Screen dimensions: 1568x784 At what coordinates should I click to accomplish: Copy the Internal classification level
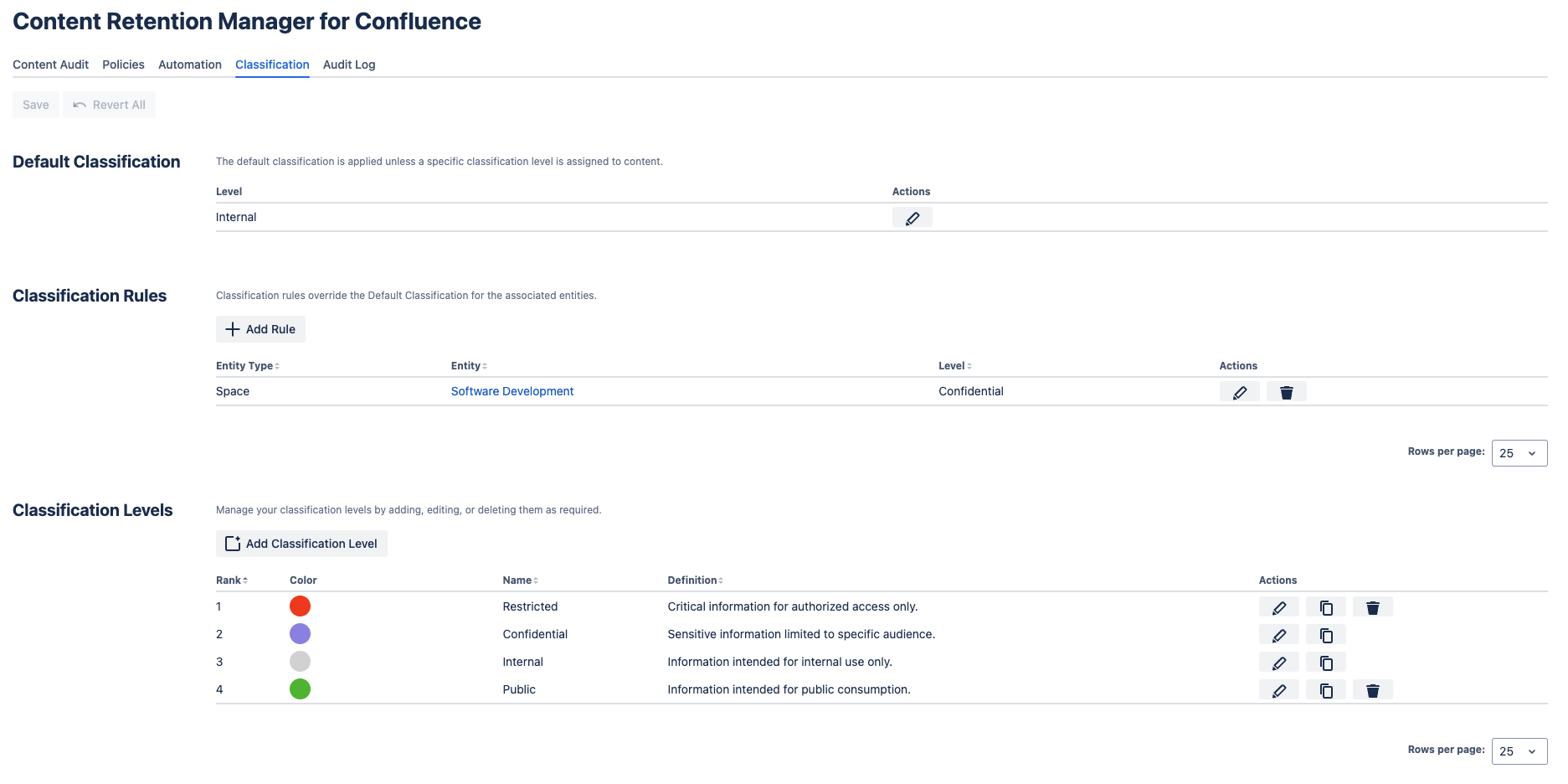(1325, 663)
